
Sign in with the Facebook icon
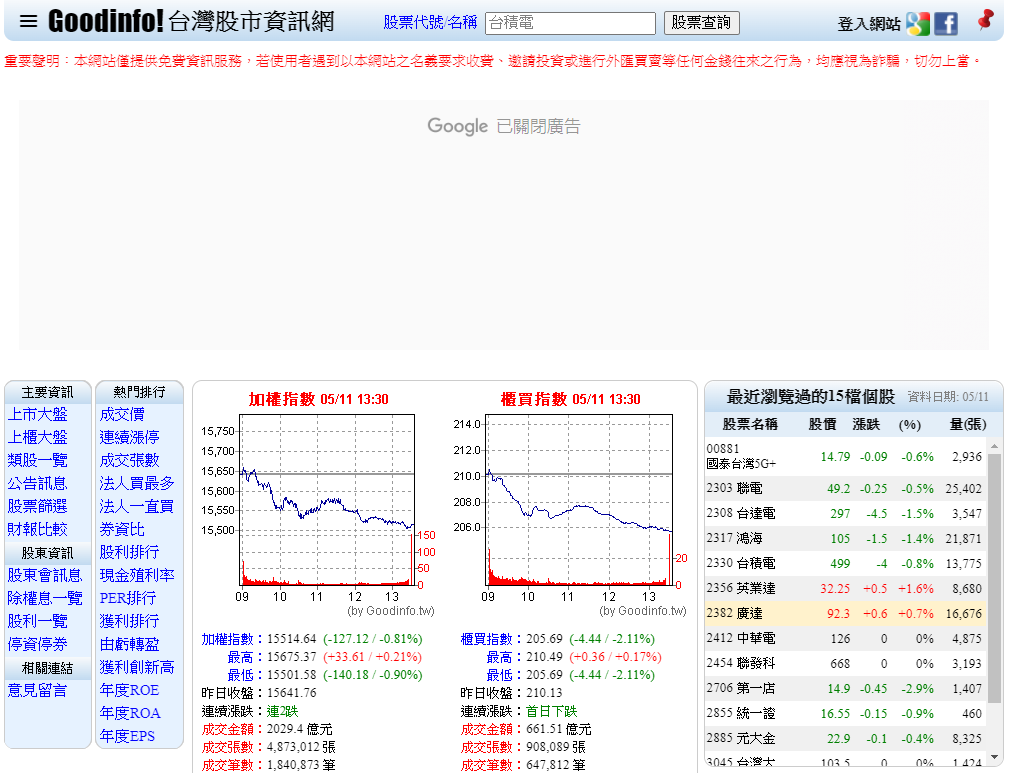coord(946,24)
